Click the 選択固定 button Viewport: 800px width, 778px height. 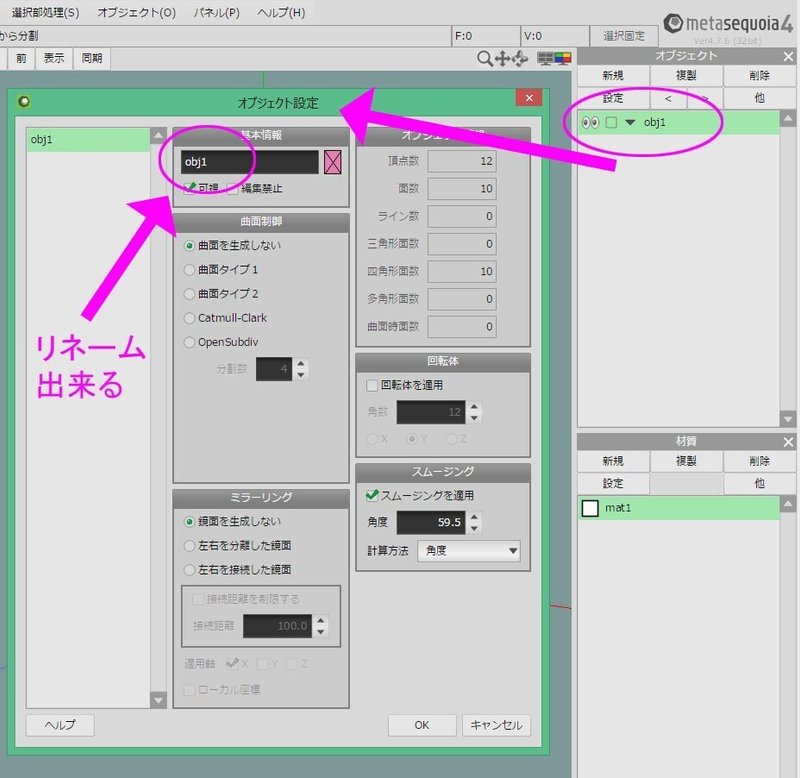coord(624,36)
